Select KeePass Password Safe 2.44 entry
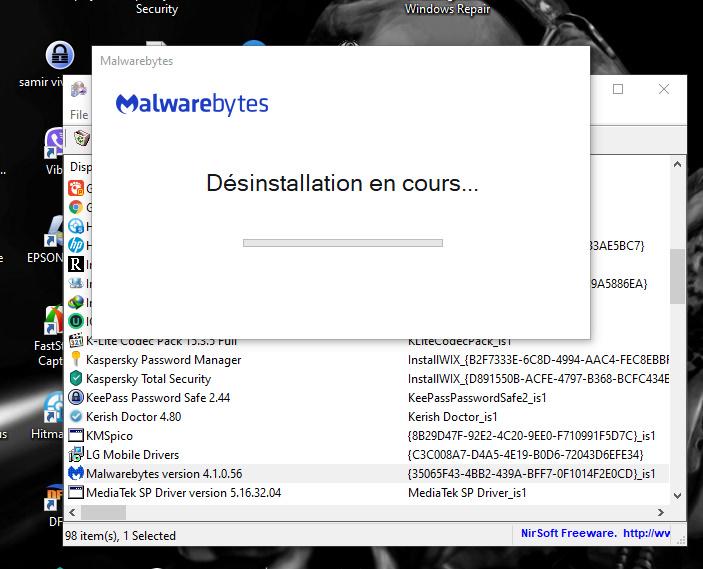This screenshot has height=569, width=703. pos(158,398)
